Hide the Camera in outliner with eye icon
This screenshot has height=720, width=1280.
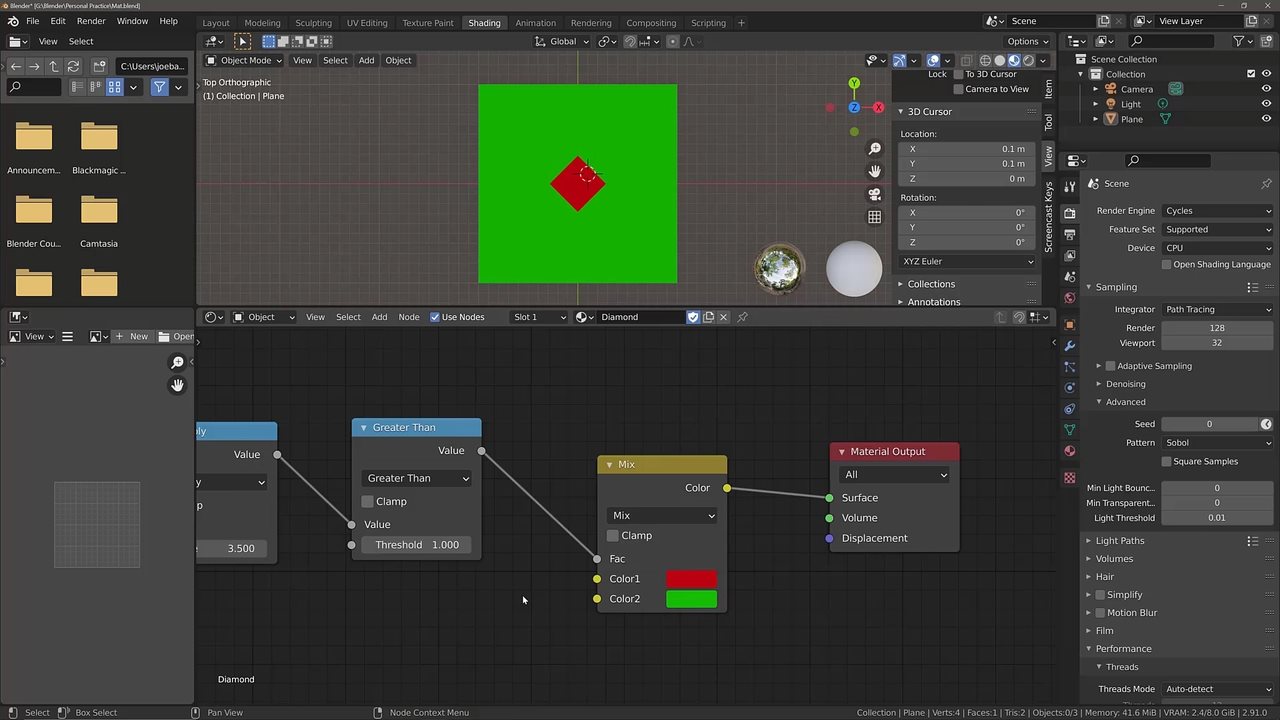click(1266, 89)
